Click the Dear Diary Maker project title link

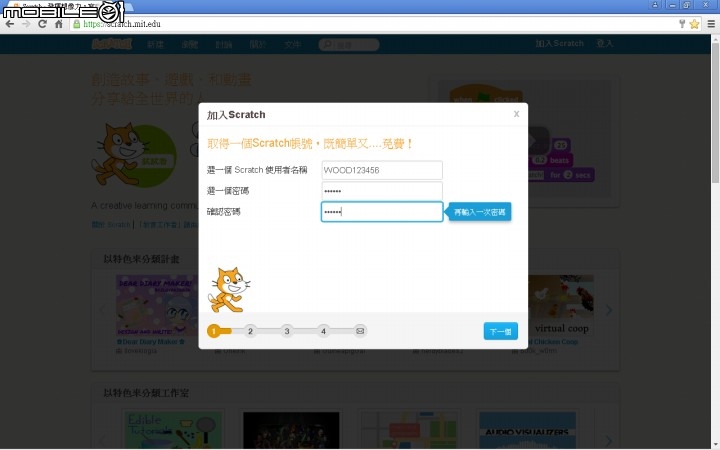click(x=151, y=342)
